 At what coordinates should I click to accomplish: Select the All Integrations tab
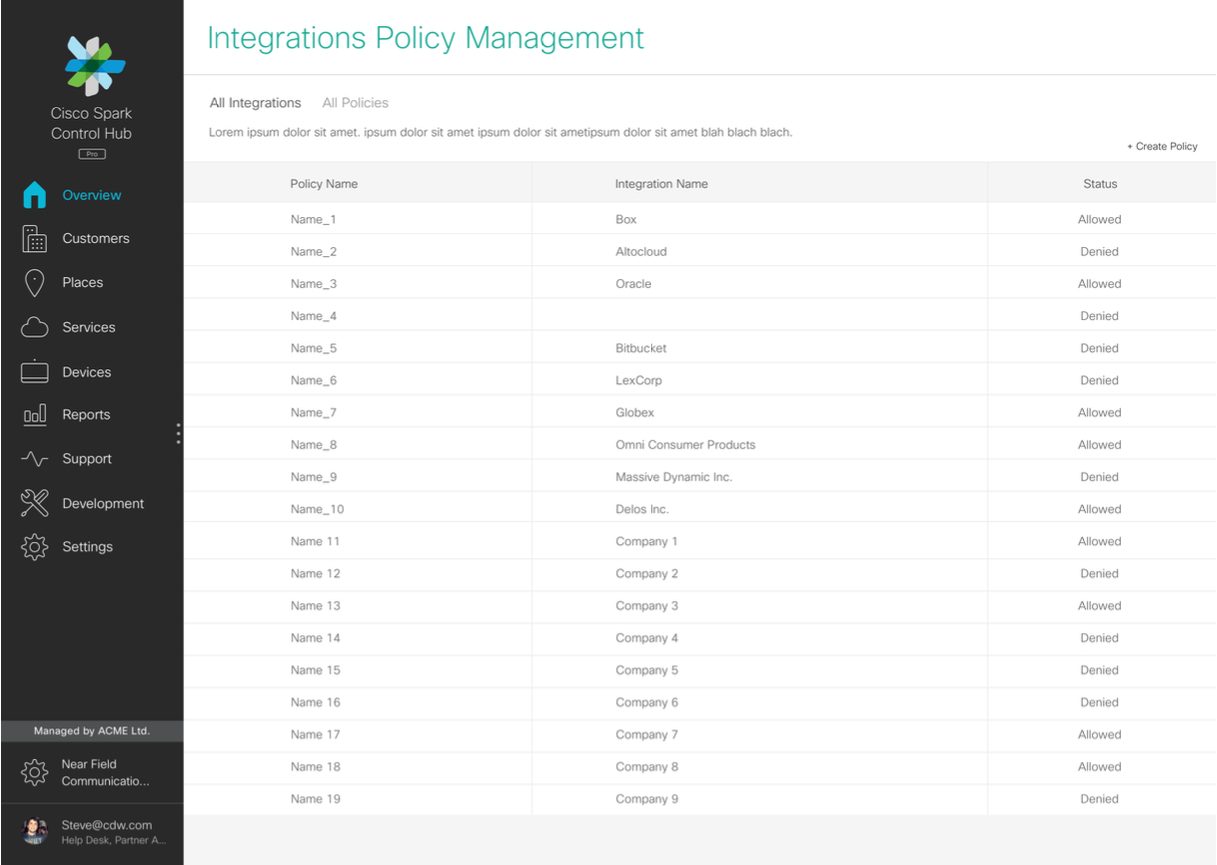coord(255,103)
